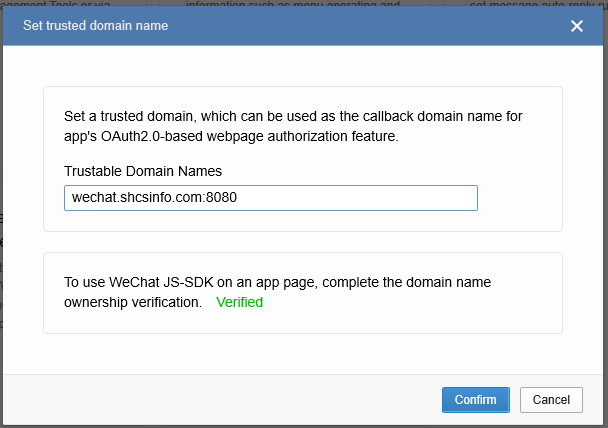Focus the Trustable Domain Names input field
This screenshot has height=428, width=608.
[270, 198]
